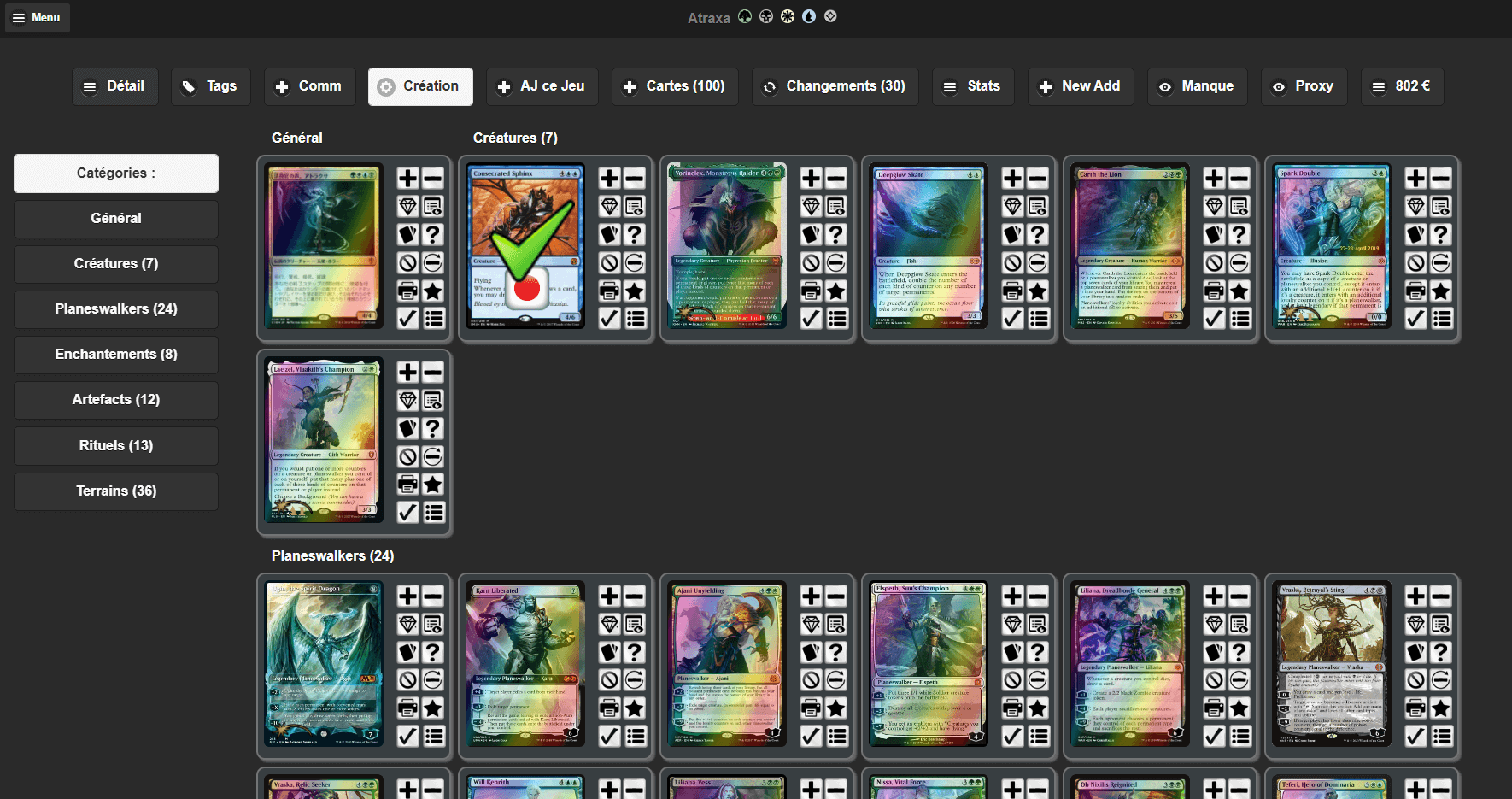Click the question mark icon beside Vorinclex
This screenshot has width=1512, height=799.
[x=836, y=234]
